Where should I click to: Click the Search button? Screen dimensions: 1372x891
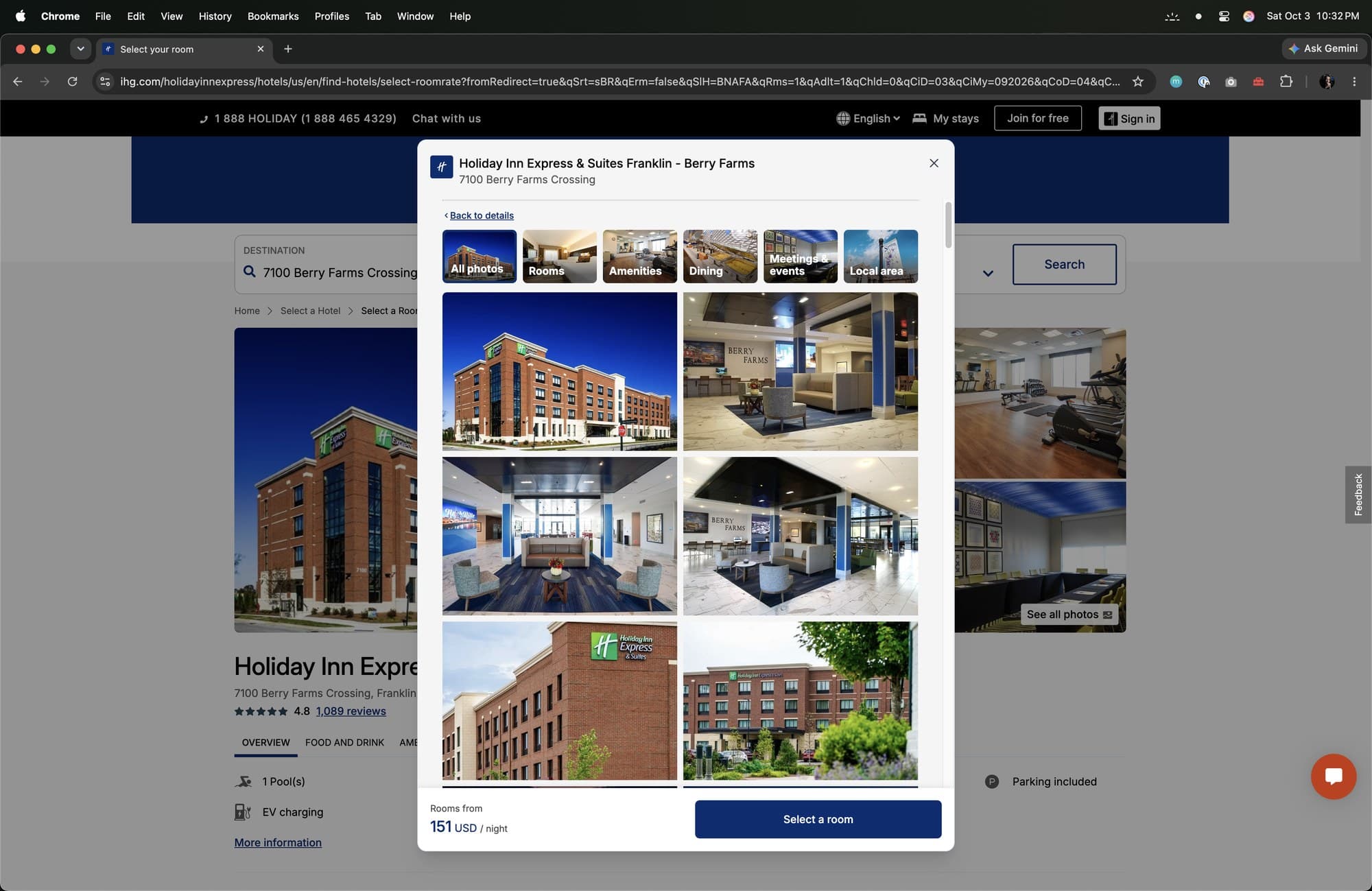(x=1064, y=264)
